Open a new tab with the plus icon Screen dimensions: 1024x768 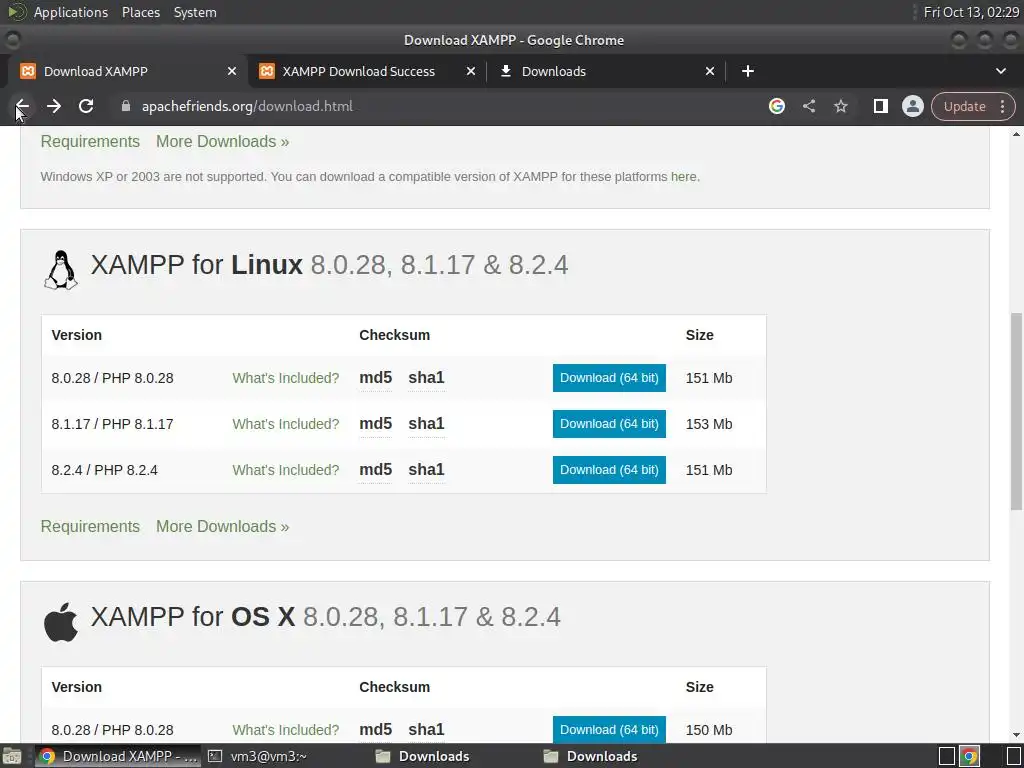pyautogui.click(x=748, y=71)
